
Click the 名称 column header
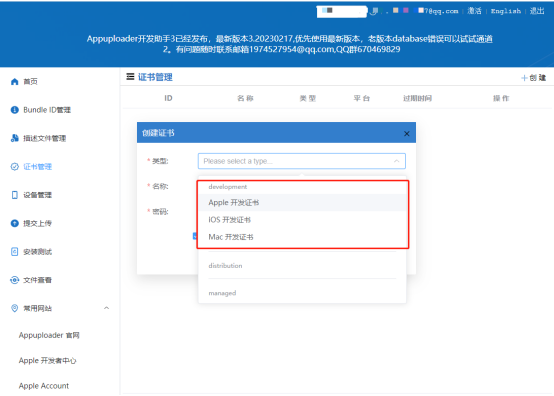(x=245, y=98)
